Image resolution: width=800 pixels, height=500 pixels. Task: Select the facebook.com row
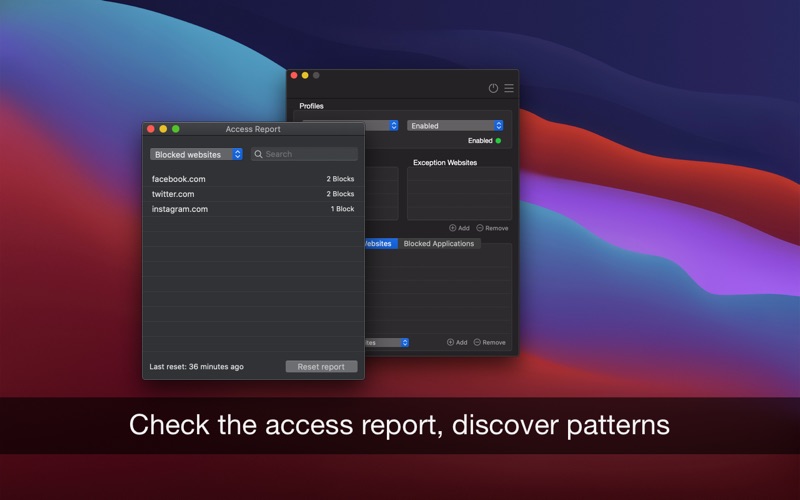pos(253,179)
